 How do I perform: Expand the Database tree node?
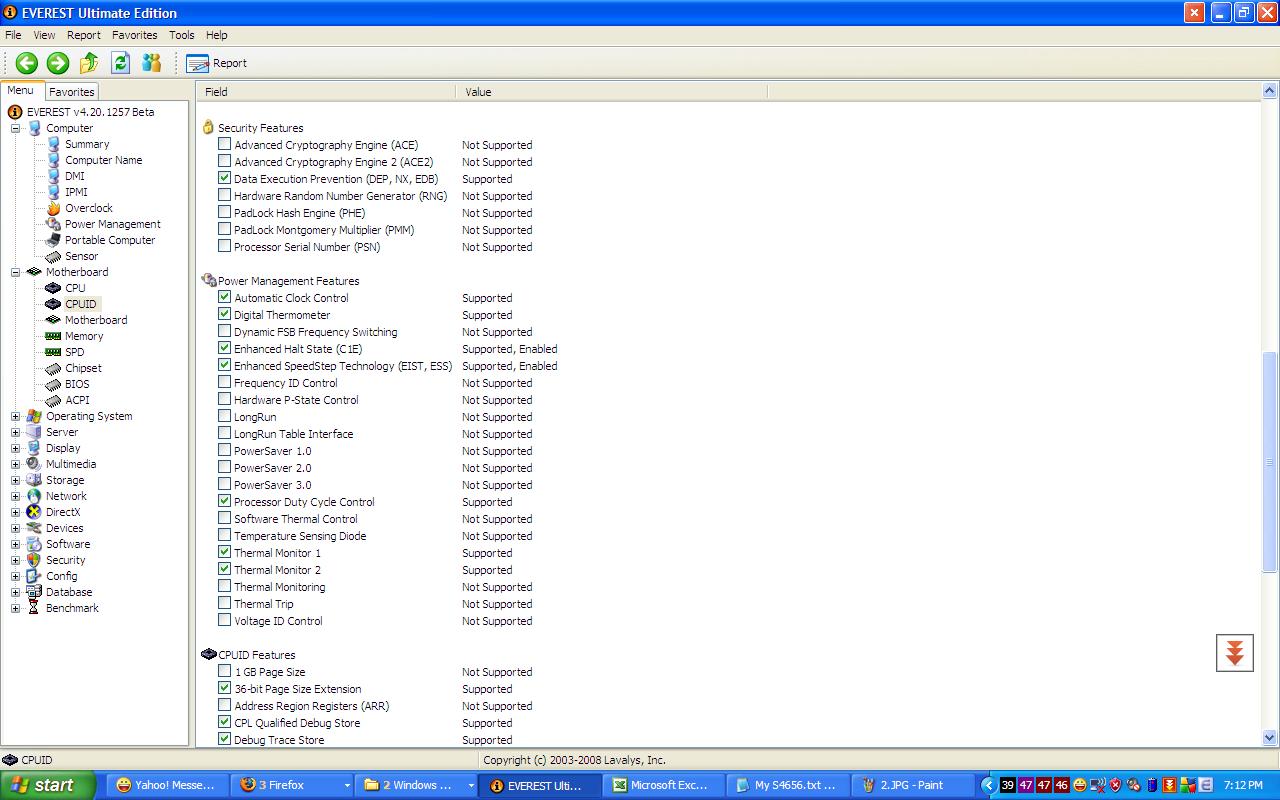[x=15, y=592]
